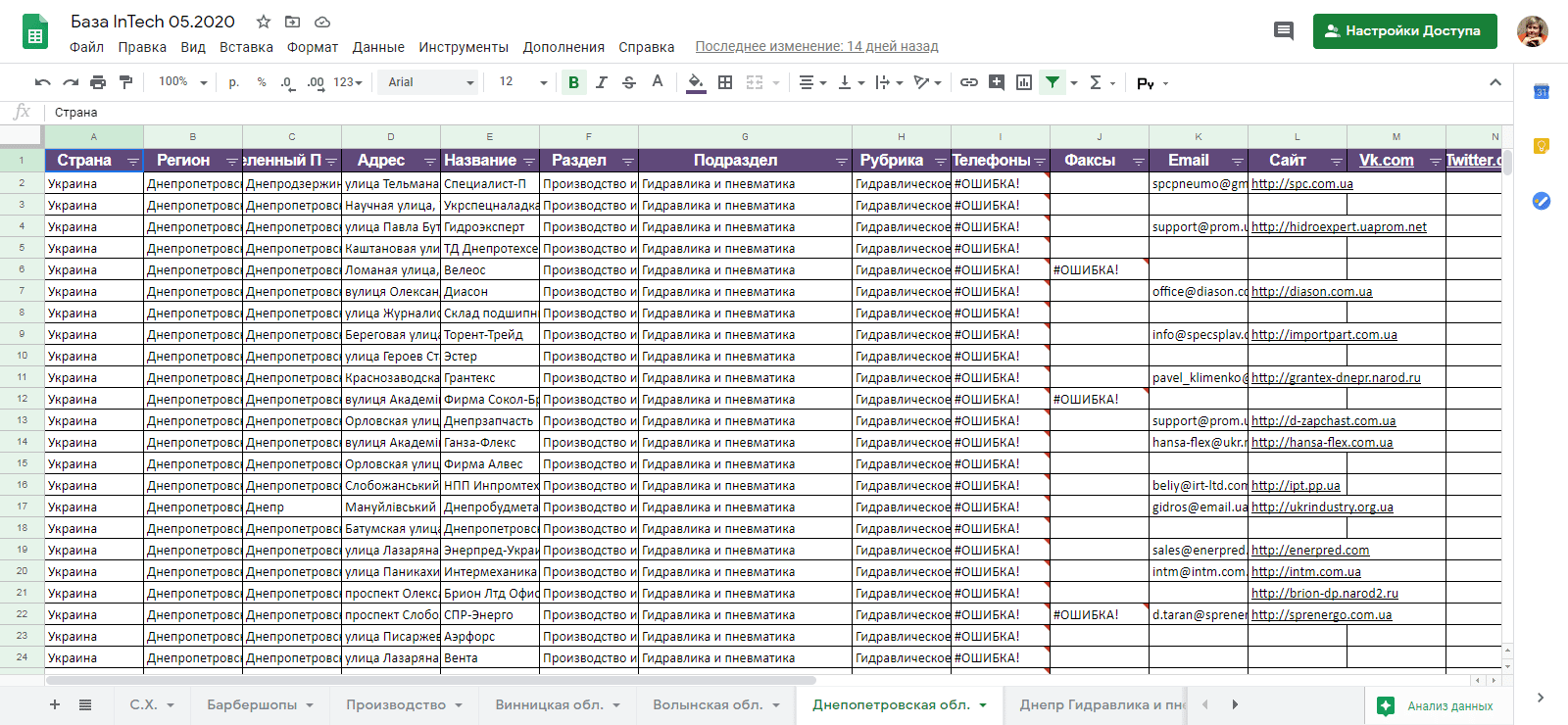This screenshot has height=725, width=1568.
Task: Open Calendar in side panel
Action: pyautogui.click(x=1542, y=91)
